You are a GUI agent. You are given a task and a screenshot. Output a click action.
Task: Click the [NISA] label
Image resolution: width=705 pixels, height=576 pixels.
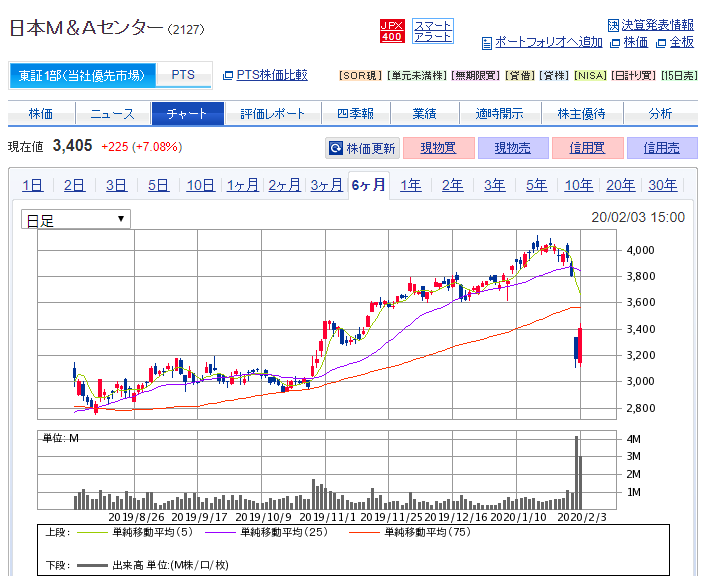[x=591, y=76]
